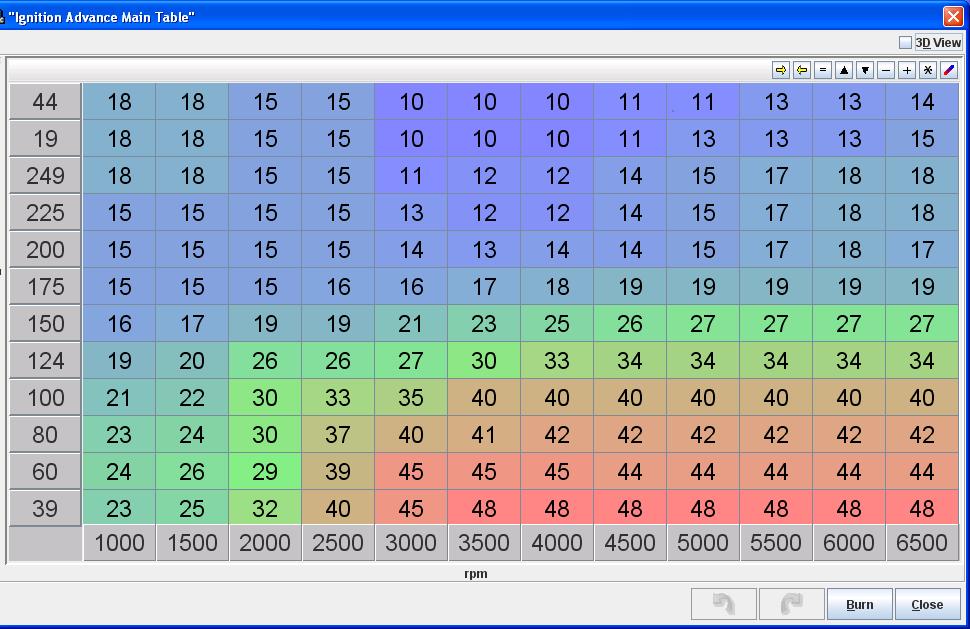Click the undo arrow button
Image resolution: width=970 pixels, height=629 pixels.
point(724,604)
